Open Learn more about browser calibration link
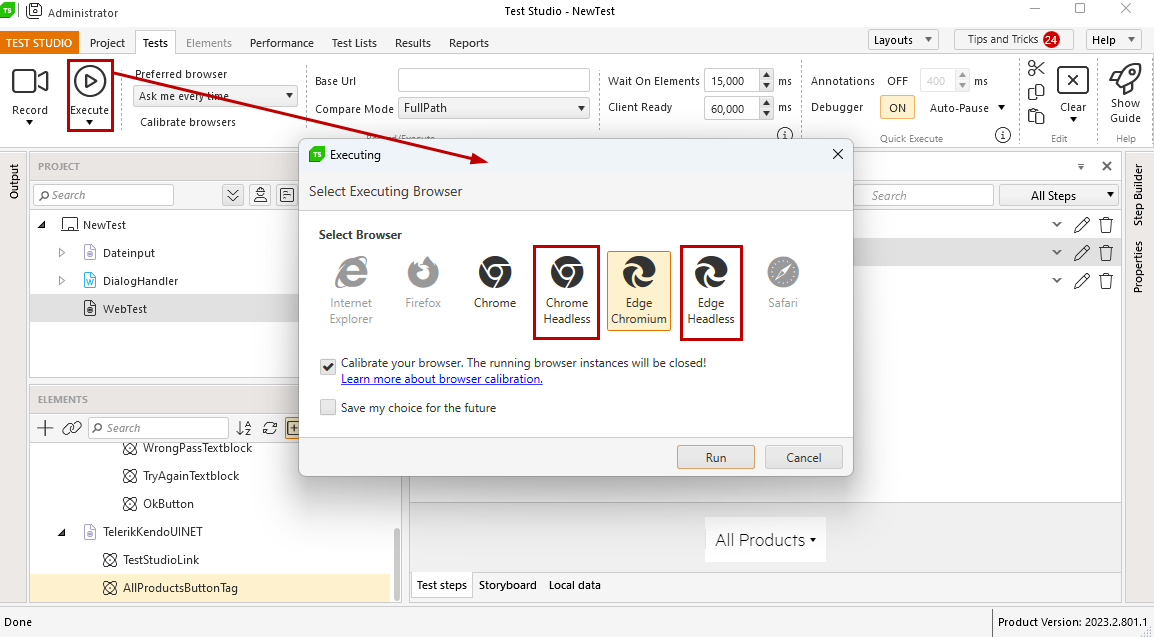 point(442,379)
